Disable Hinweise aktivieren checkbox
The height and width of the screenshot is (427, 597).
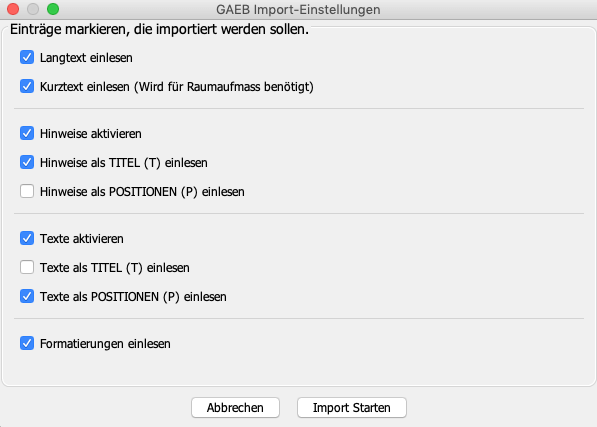pyautogui.click(x=27, y=134)
